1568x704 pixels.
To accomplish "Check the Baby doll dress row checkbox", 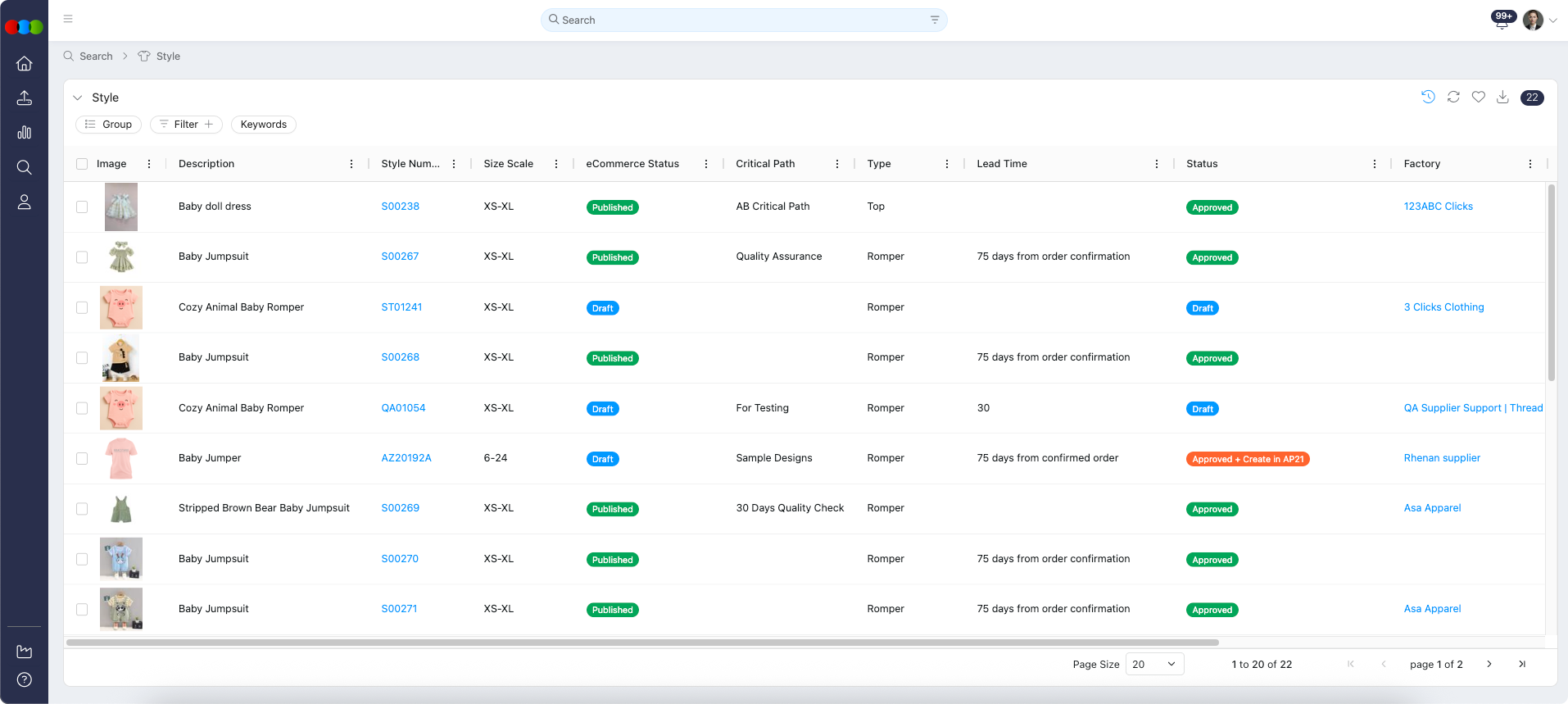I will point(82,207).
